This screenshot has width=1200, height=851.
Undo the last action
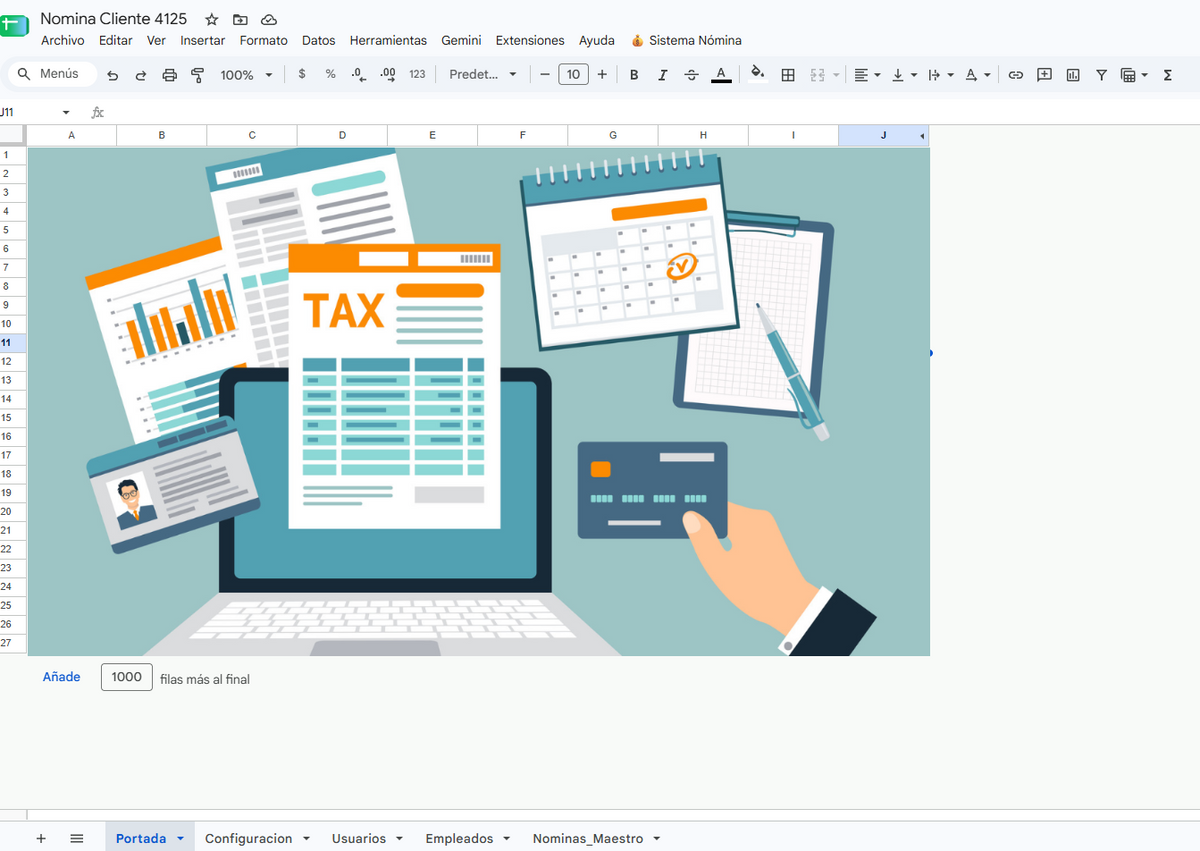(112, 75)
